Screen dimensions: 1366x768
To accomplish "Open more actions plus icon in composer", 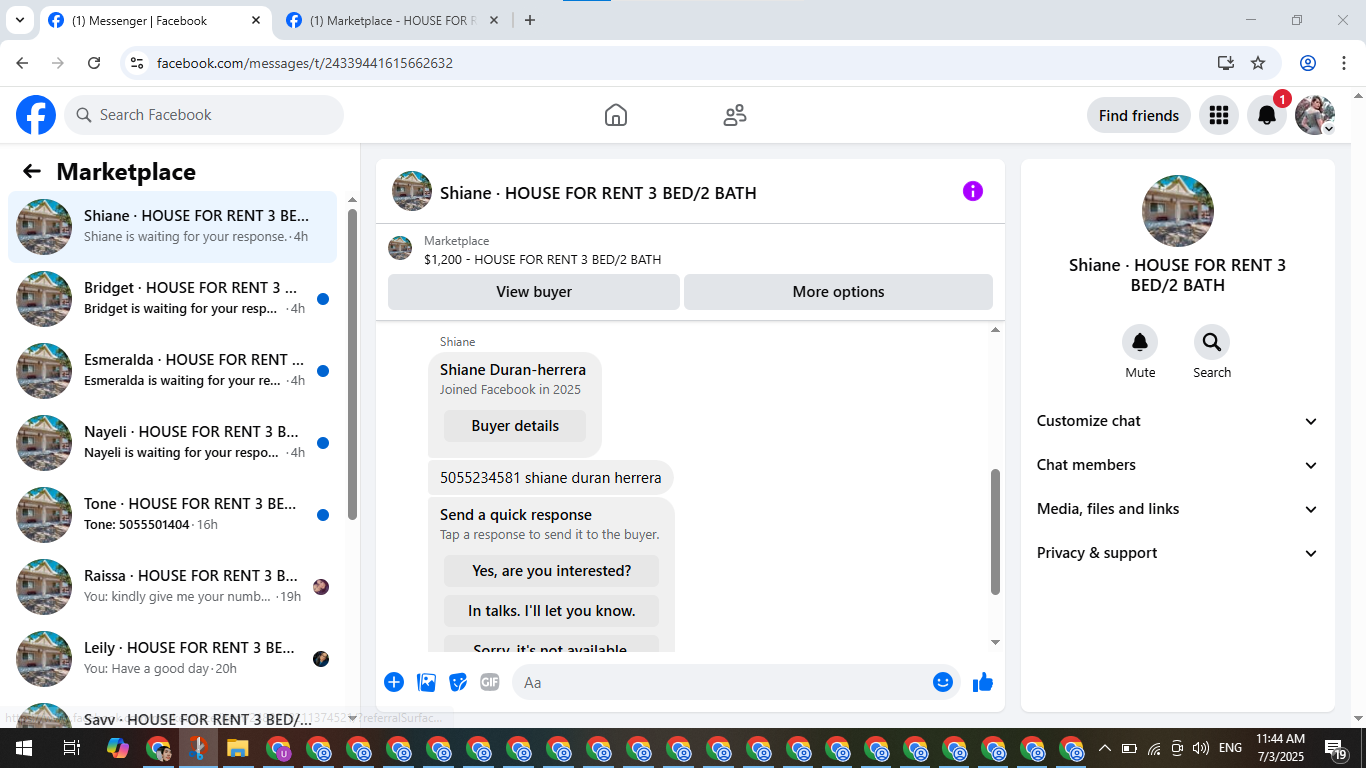I will pos(394,682).
